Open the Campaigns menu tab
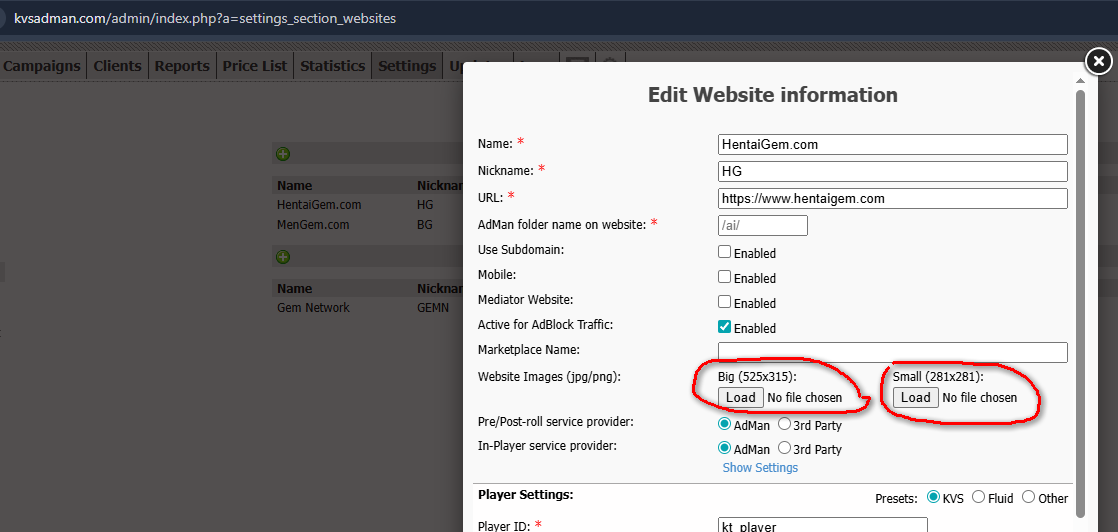The height and width of the screenshot is (532, 1118). click(41, 66)
